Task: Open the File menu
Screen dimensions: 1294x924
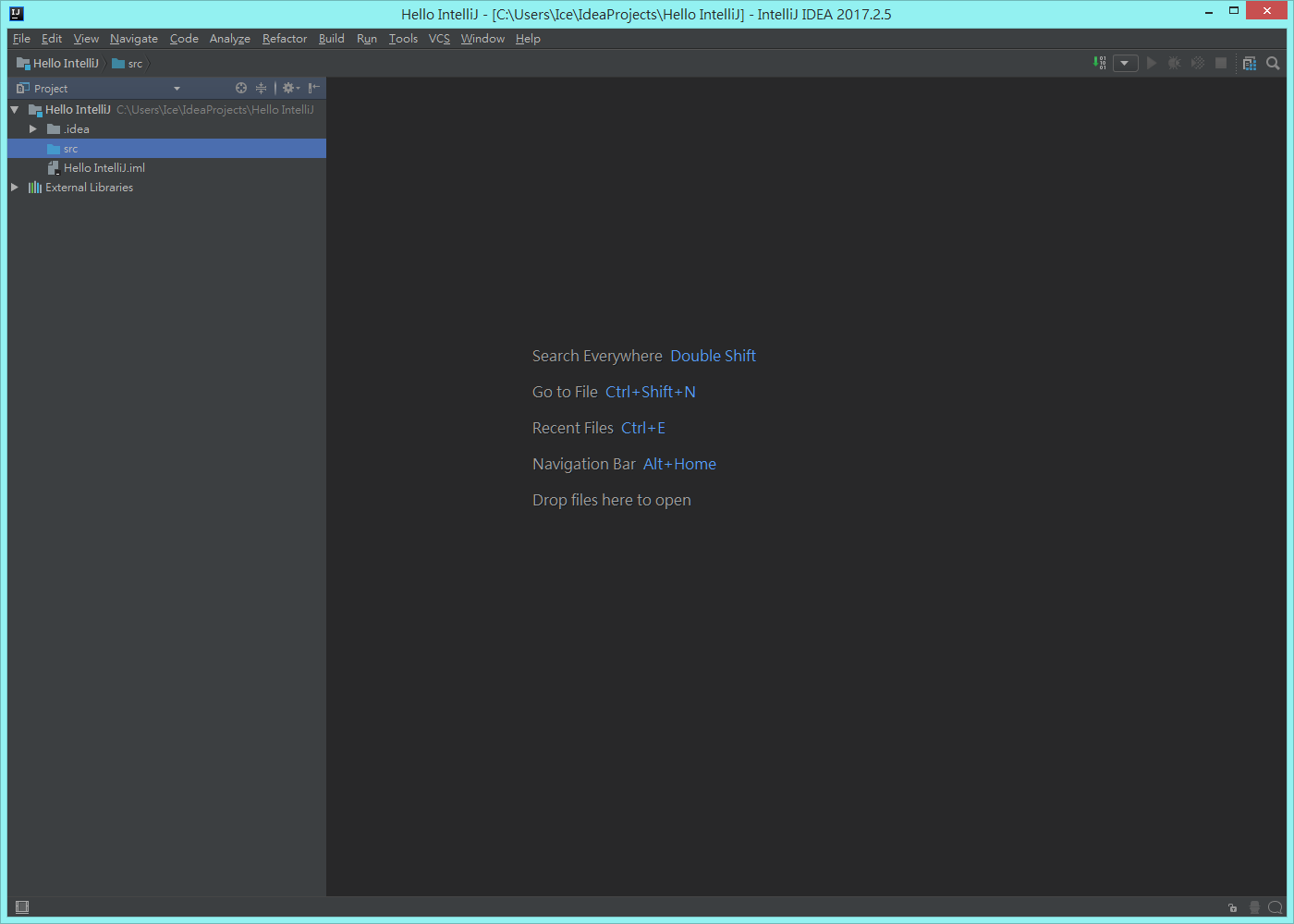Action: [x=21, y=39]
